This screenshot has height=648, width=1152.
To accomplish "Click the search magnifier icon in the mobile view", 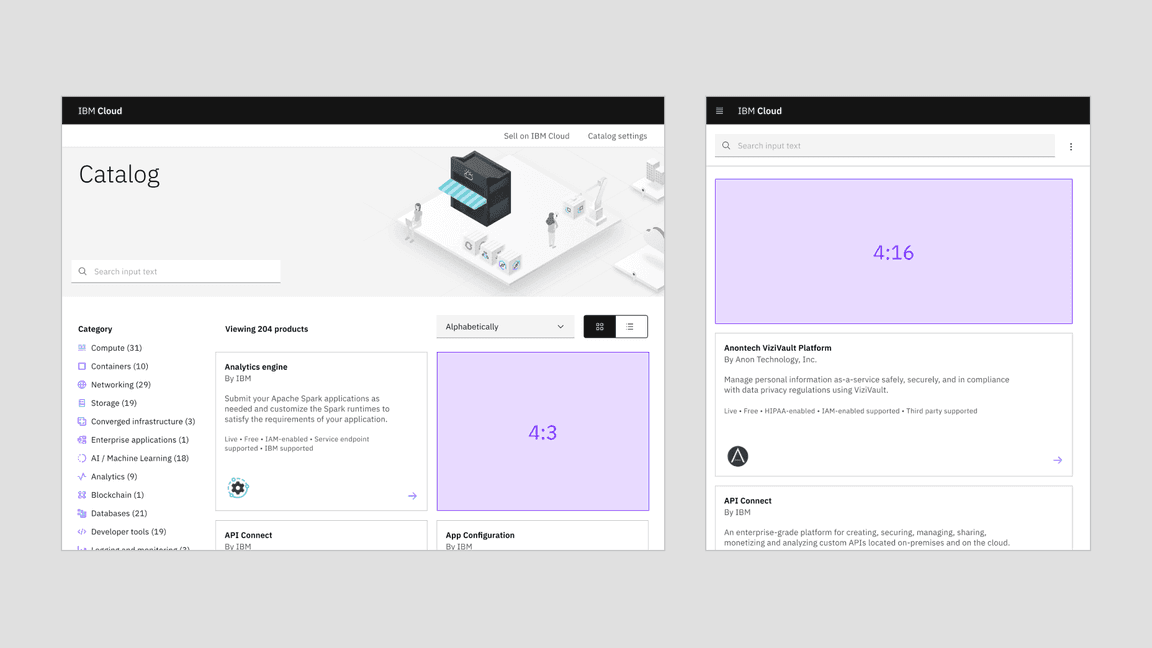I will pyautogui.click(x=725, y=145).
